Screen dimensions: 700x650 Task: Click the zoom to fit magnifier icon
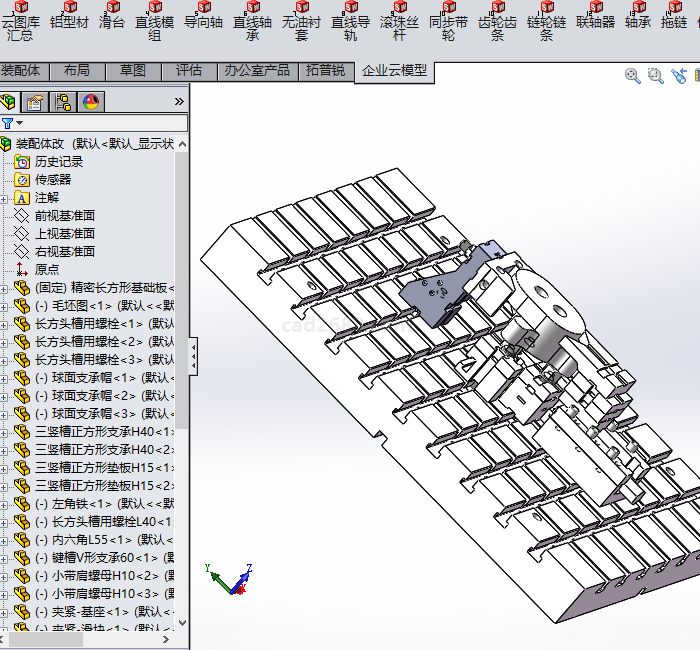[x=632, y=76]
